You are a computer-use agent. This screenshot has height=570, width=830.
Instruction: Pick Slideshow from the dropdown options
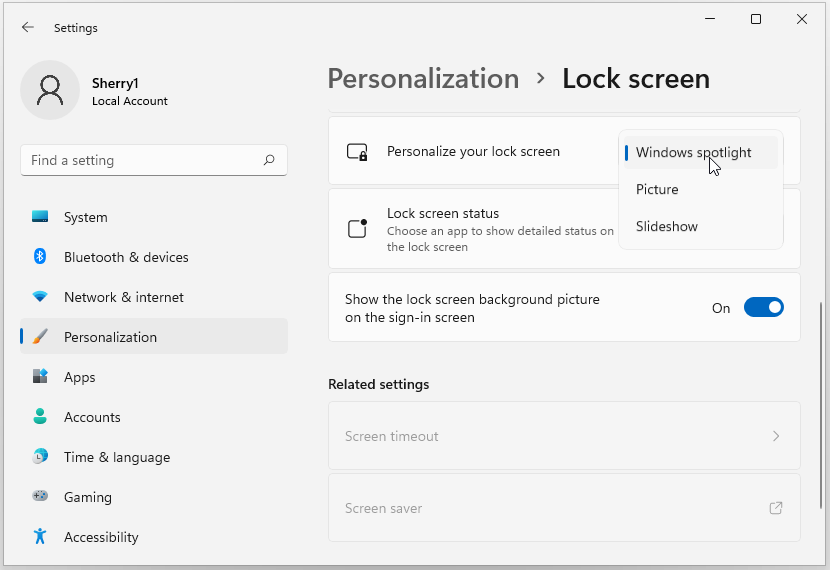pyautogui.click(x=667, y=227)
